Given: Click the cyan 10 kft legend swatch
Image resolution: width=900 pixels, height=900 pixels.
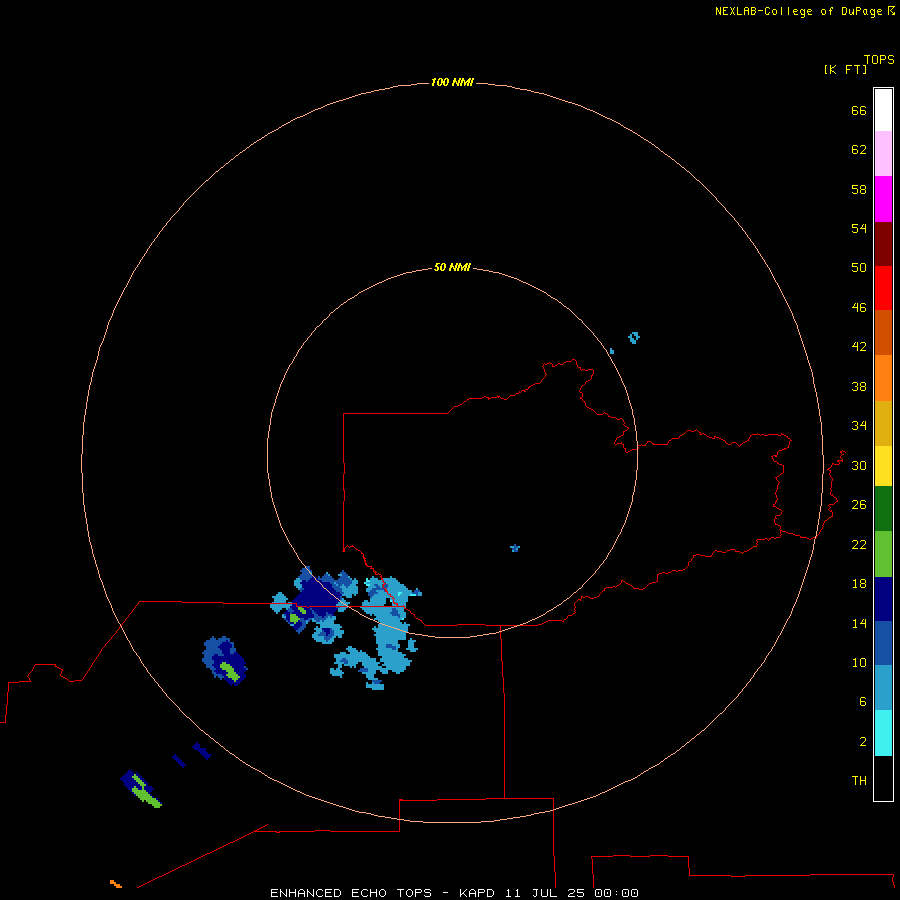Looking at the screenshot, I should [x=883, y=733].
